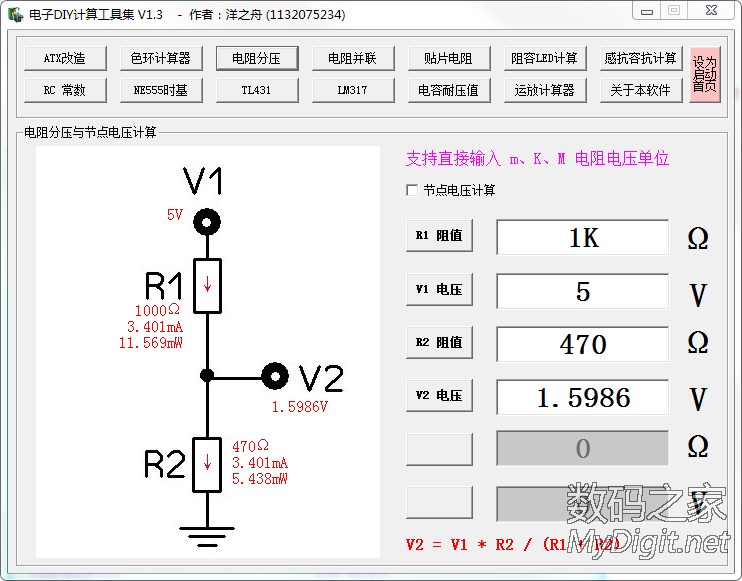Screen dimensions: 742x581
Task: Click the R1 阻值 button
Action: (x=439, y=235)
